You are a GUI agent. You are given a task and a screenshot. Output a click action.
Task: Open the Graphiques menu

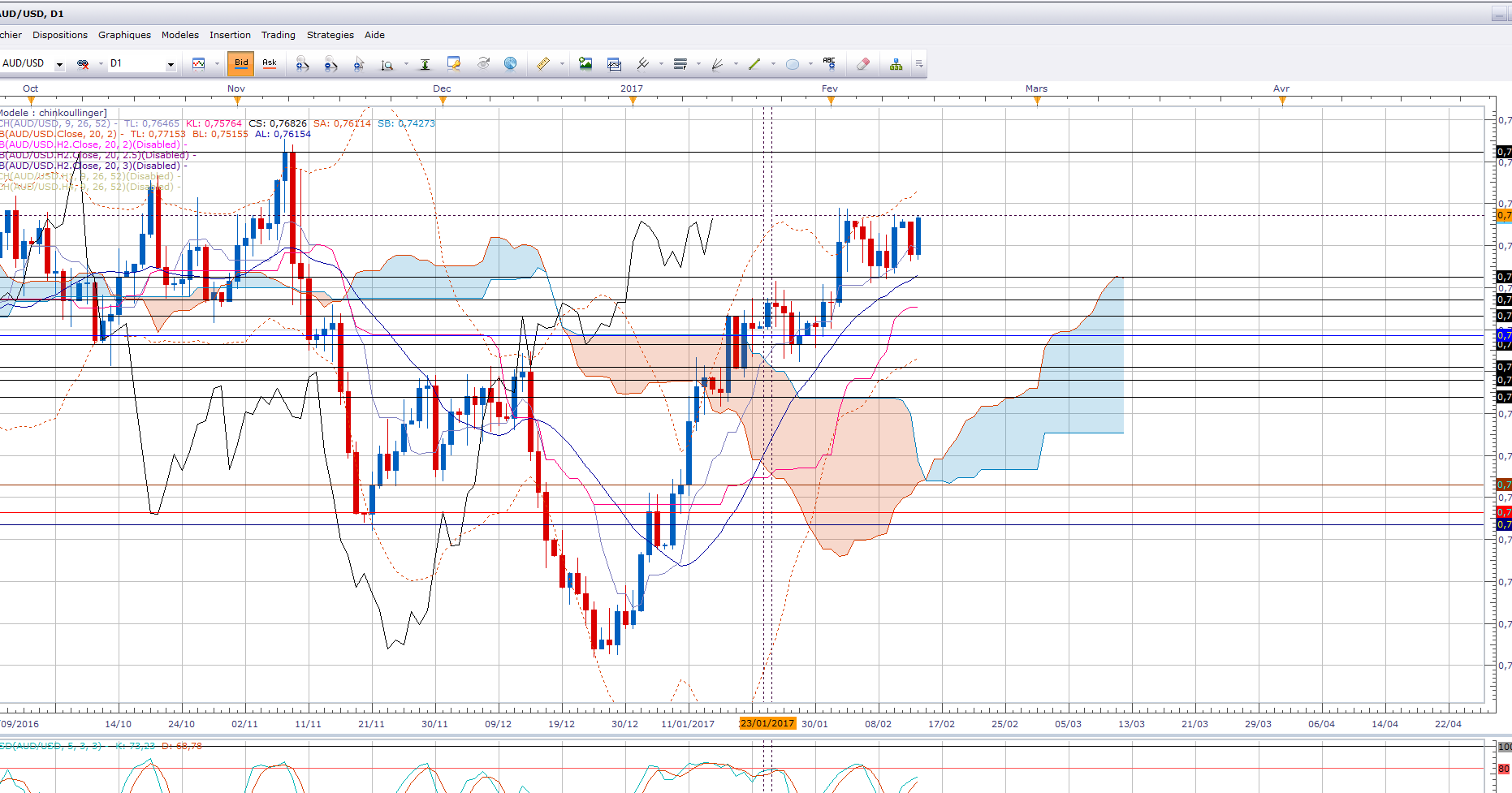coord(124,35)
